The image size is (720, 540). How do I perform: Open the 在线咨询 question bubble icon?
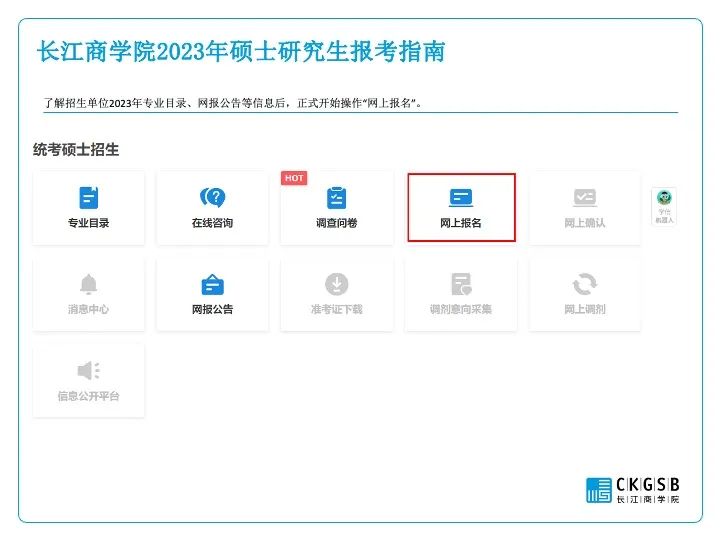pyautogui.click(x=213, y=197)
